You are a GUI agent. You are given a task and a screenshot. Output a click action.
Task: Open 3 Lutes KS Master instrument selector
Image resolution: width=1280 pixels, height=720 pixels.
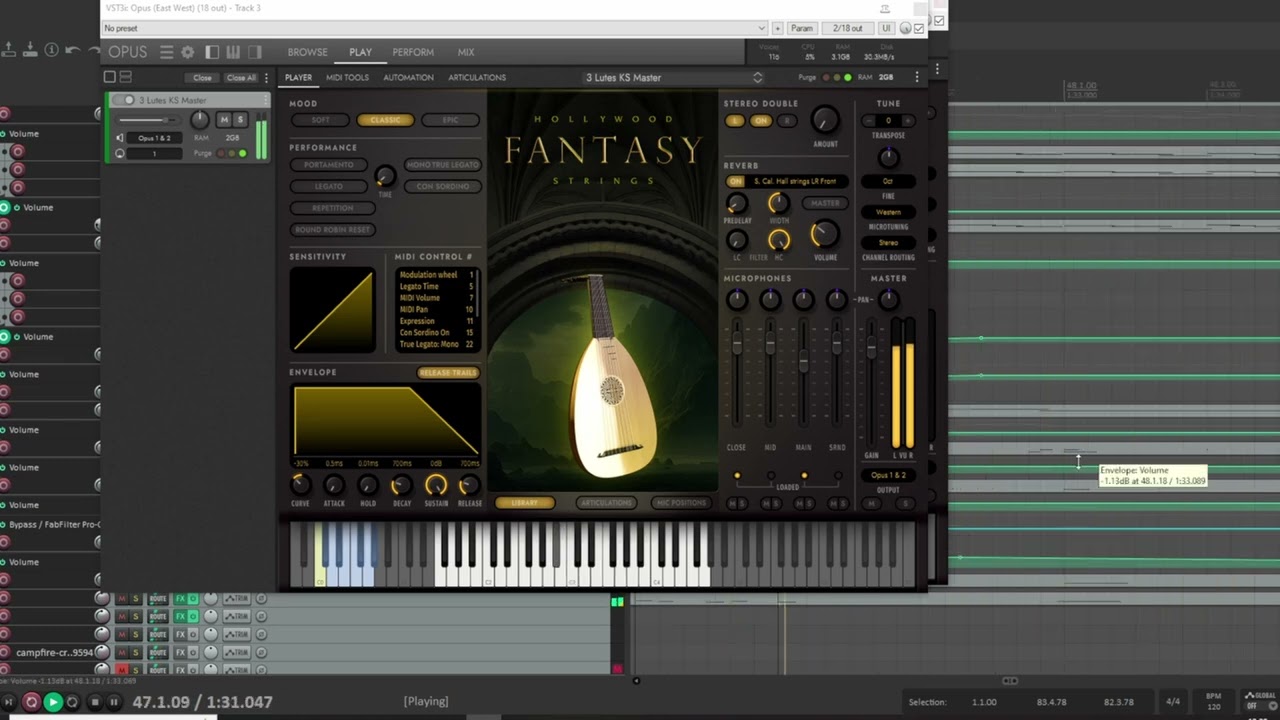(x=675, y=77)
